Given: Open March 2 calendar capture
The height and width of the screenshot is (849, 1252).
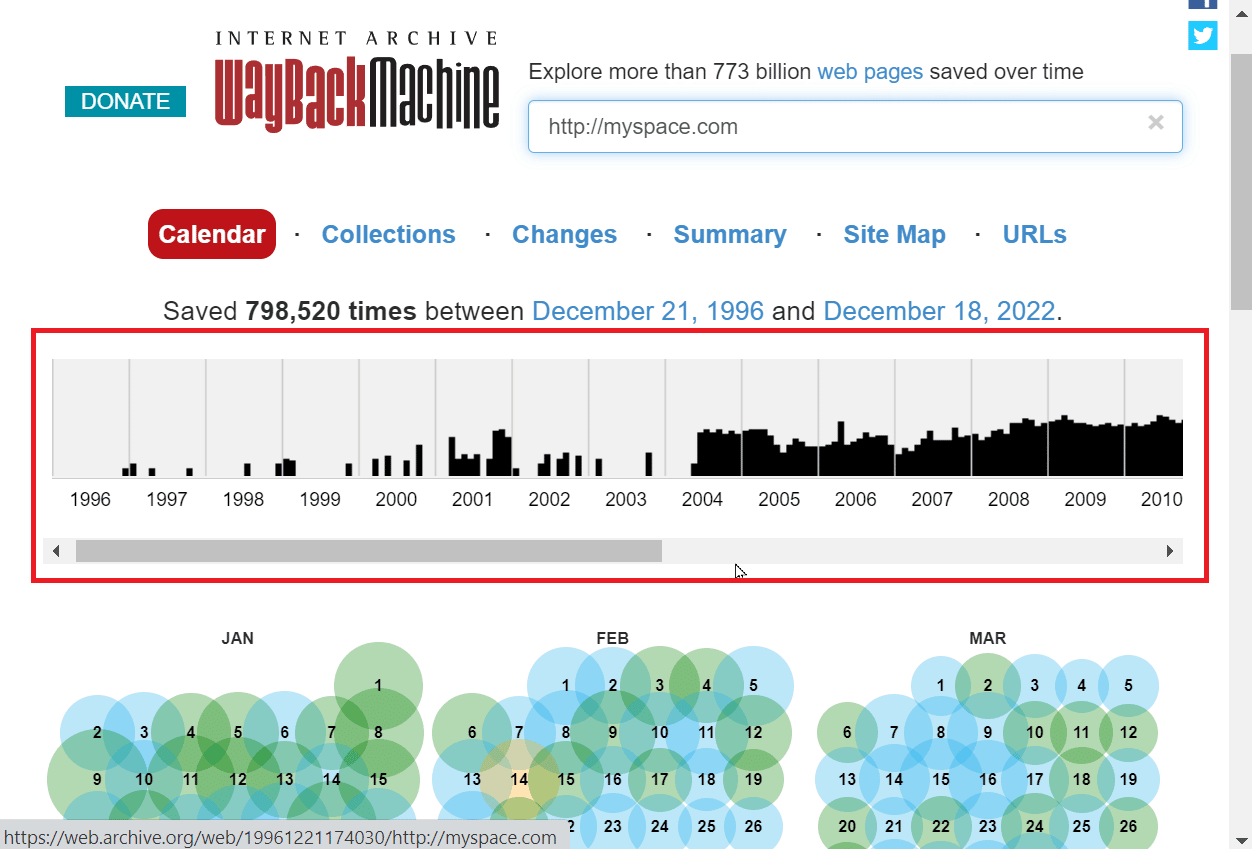Looking at the screenshot, I should [x=988, y=686].
